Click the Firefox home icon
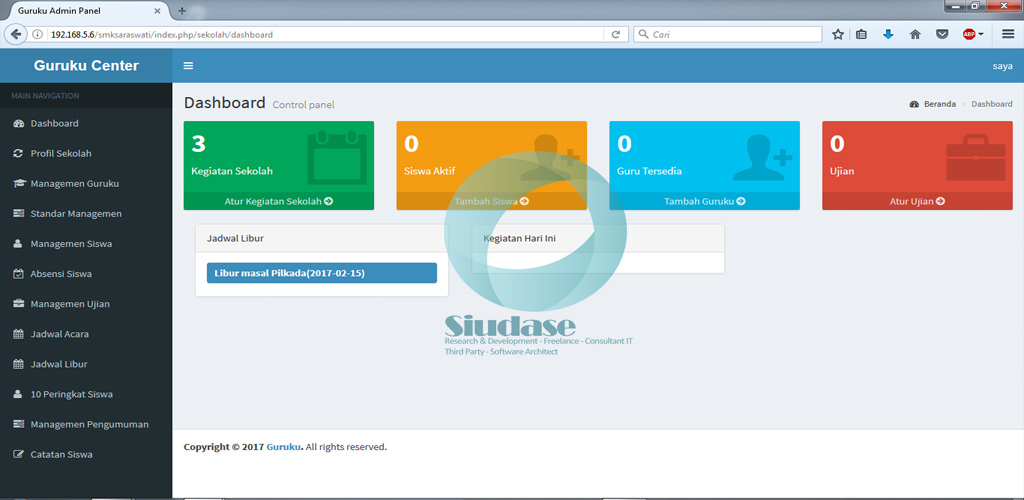 coord(915,34)
